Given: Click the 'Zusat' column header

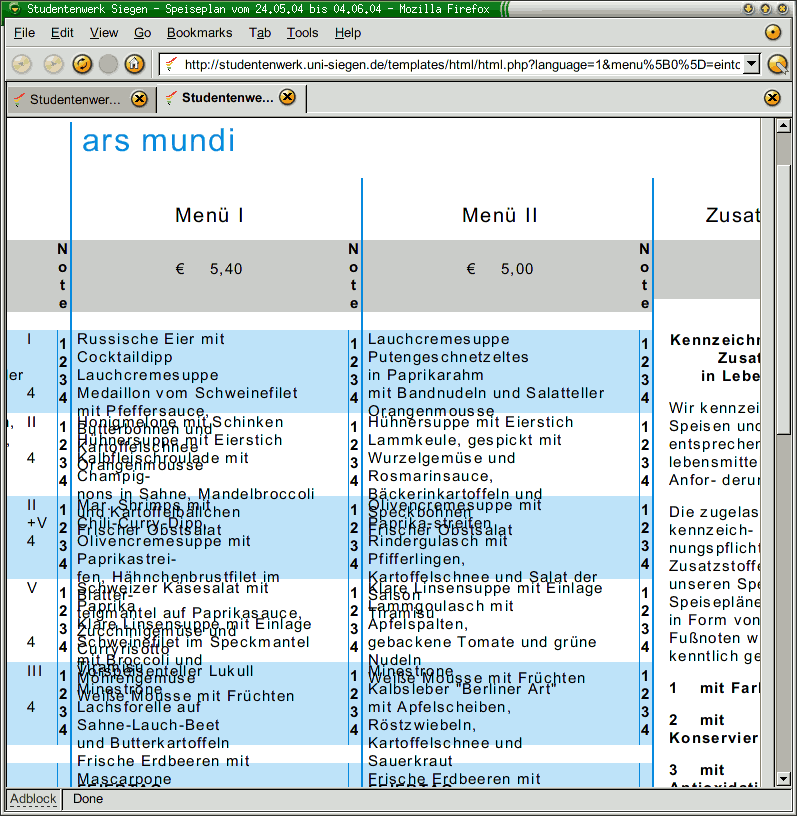Looking at the screenshot, I should click(x=732, y=215).
